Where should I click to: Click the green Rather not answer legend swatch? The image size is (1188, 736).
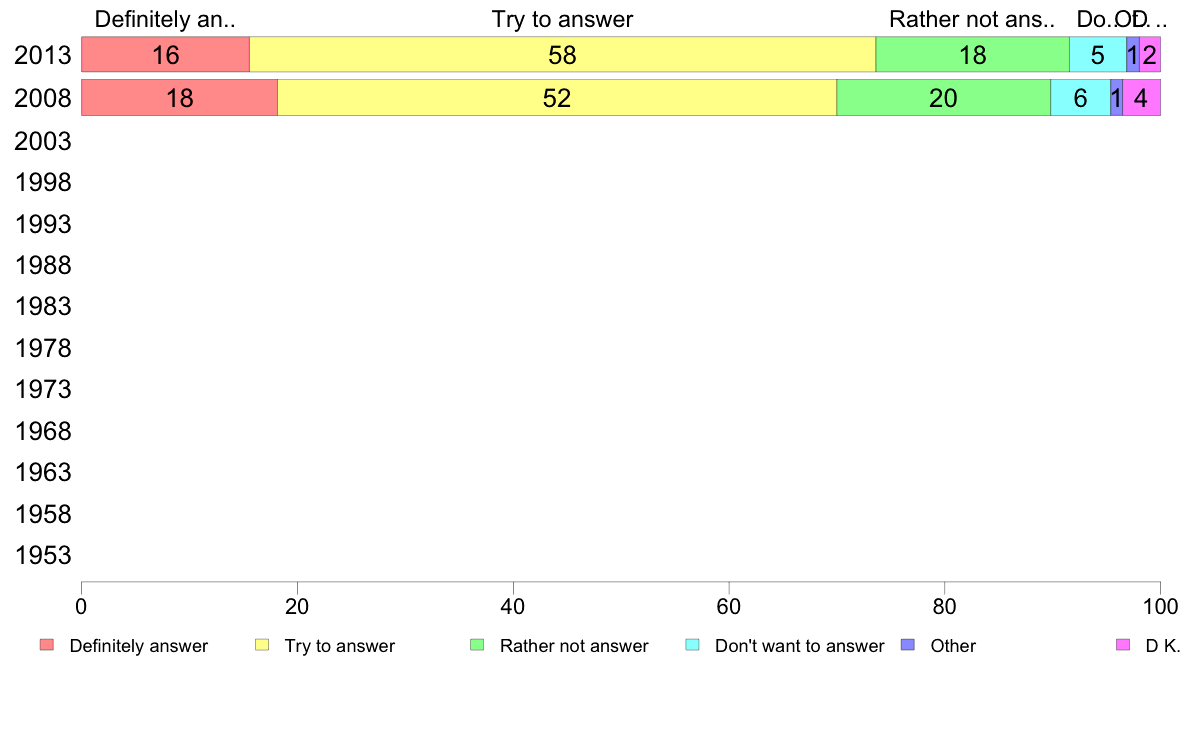click(x=477, y=645)
